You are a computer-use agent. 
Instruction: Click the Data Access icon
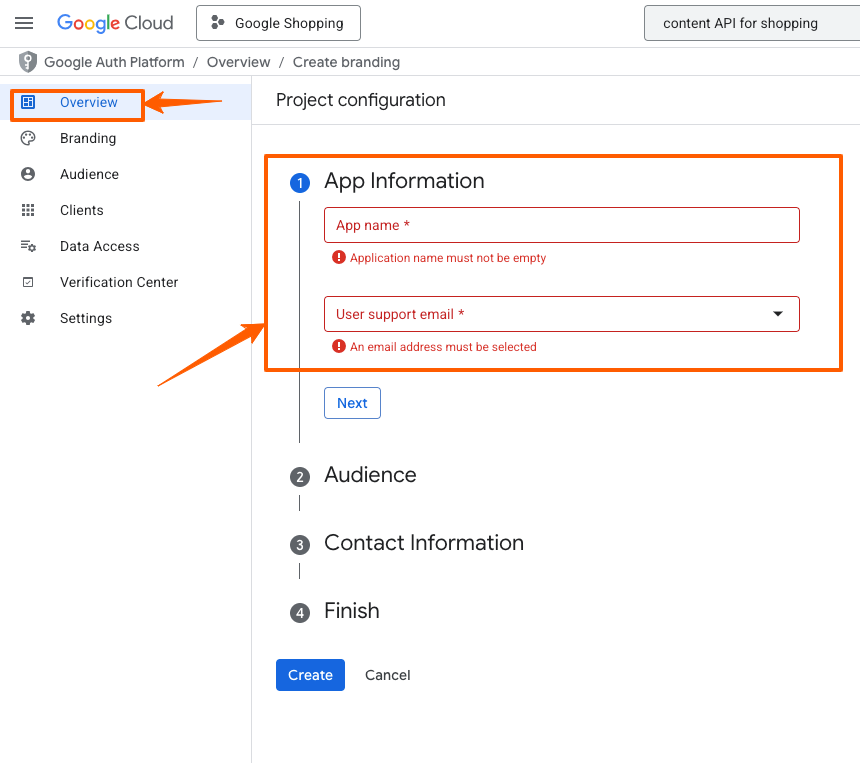(x=28, y=246)
